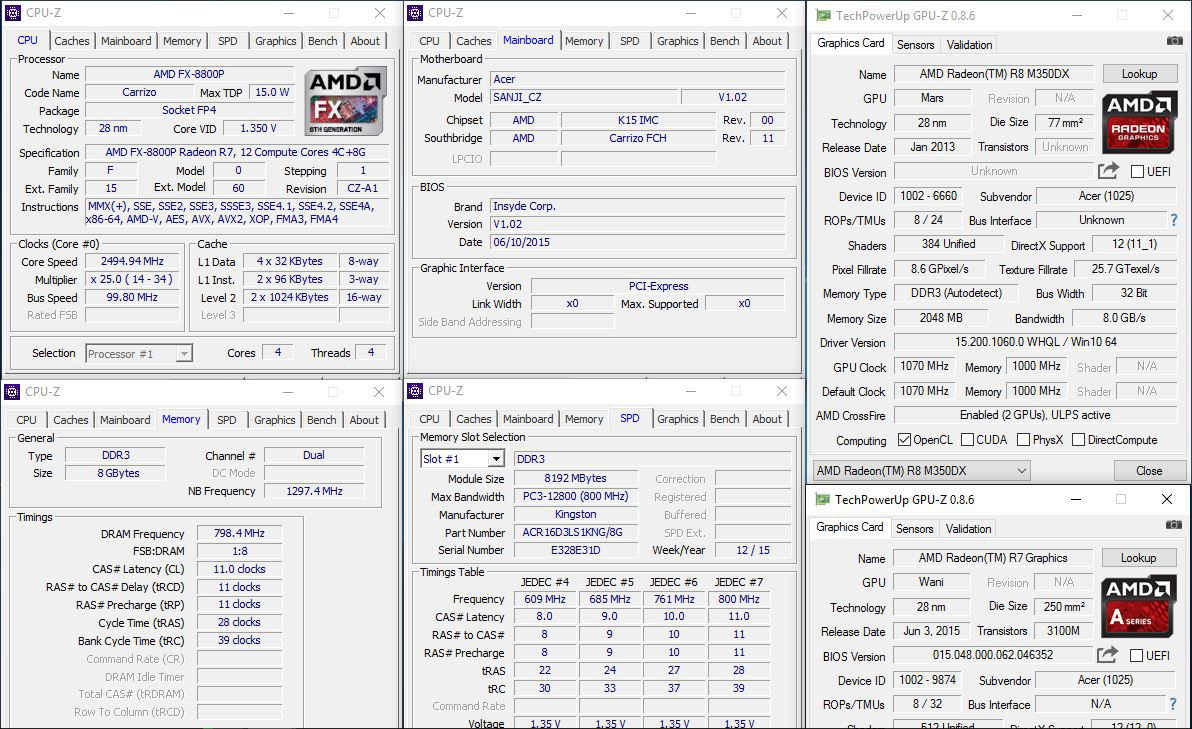Screen dimensions: 1192x729
Task: Click the AMD Radeon Graphics logo
Action: [x=1139, y=122]
